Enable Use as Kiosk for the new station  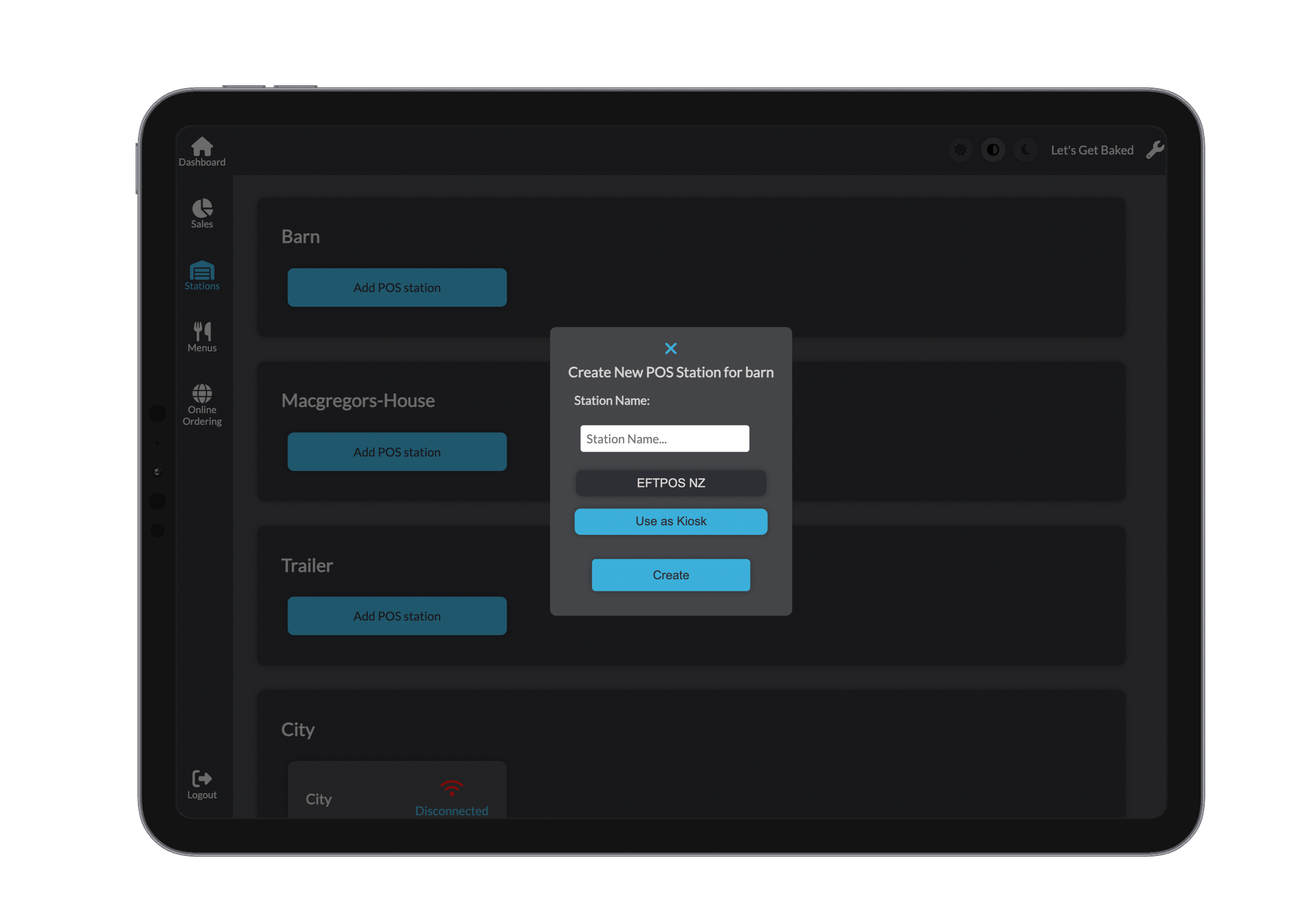671,521
